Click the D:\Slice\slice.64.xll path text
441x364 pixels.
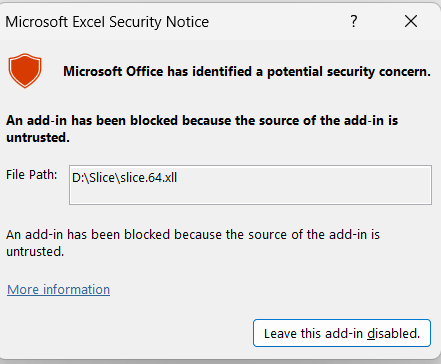coord(124,177)
